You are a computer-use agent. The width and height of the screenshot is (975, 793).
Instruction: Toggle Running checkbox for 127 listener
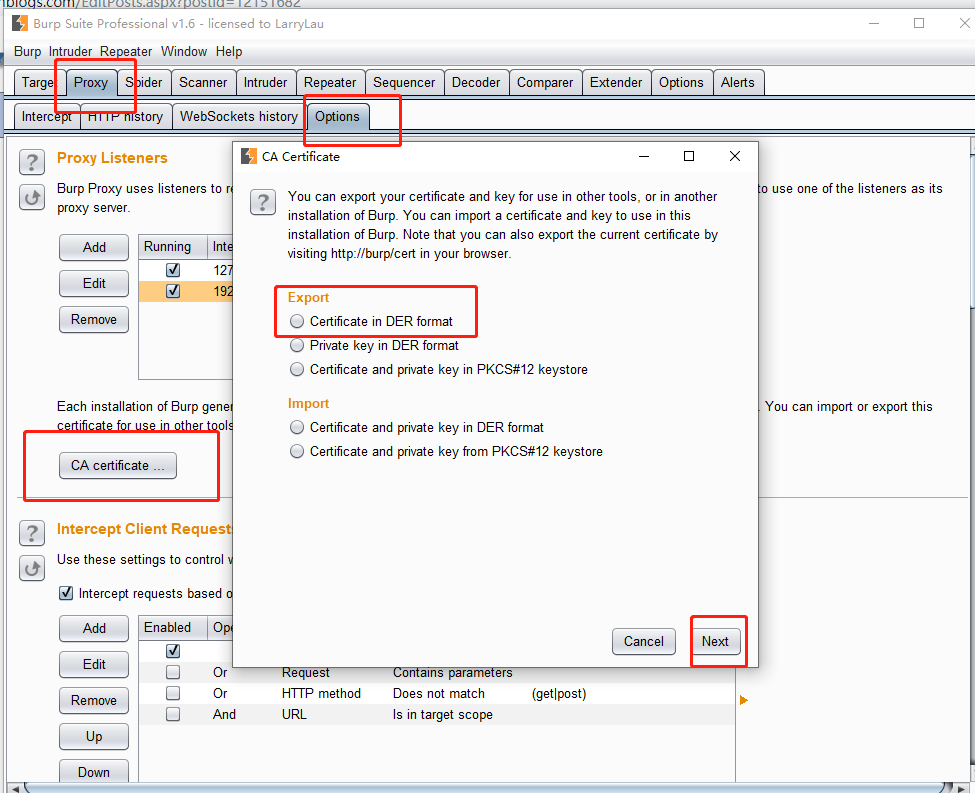pos(173,270)
